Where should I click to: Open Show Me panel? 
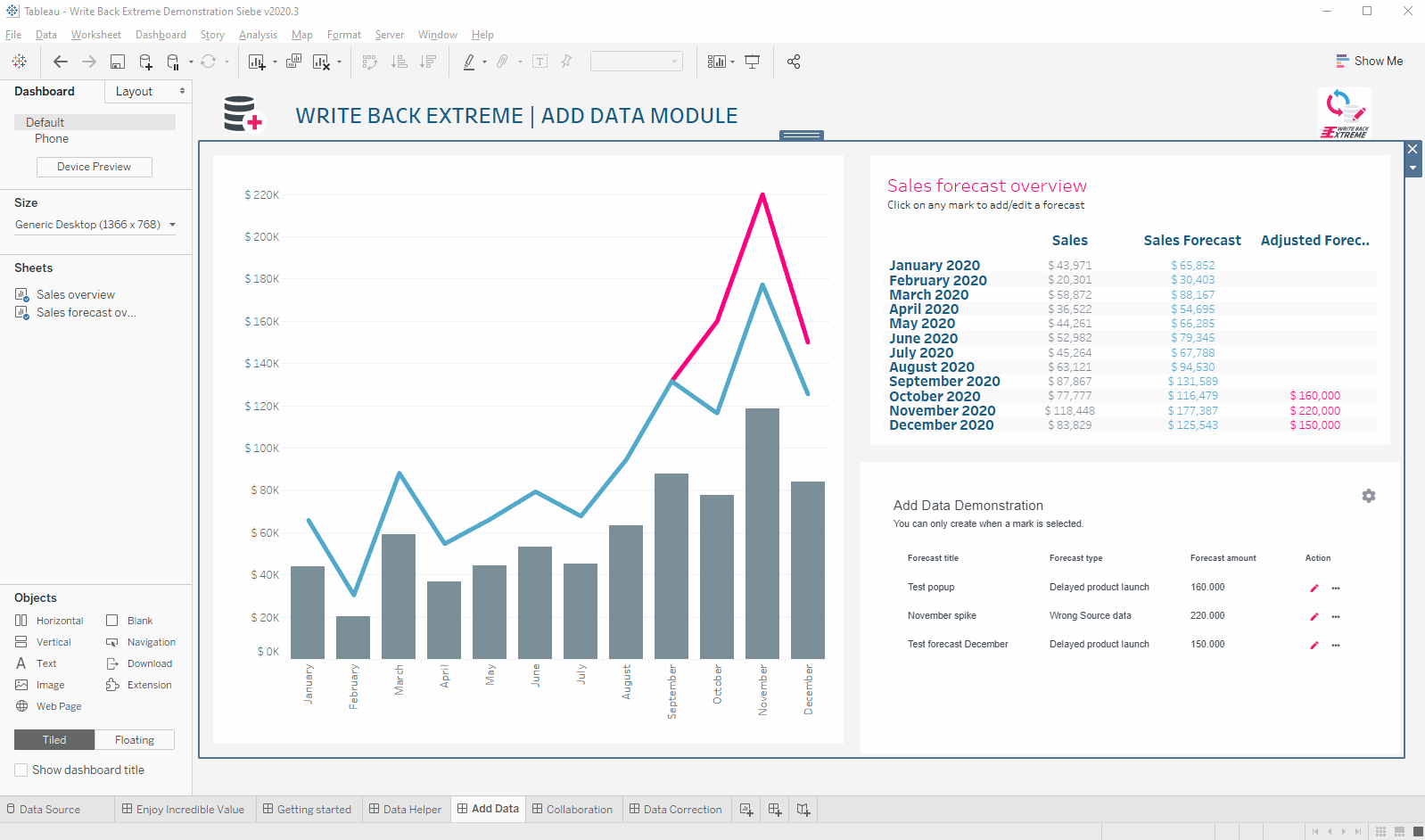1369,61
